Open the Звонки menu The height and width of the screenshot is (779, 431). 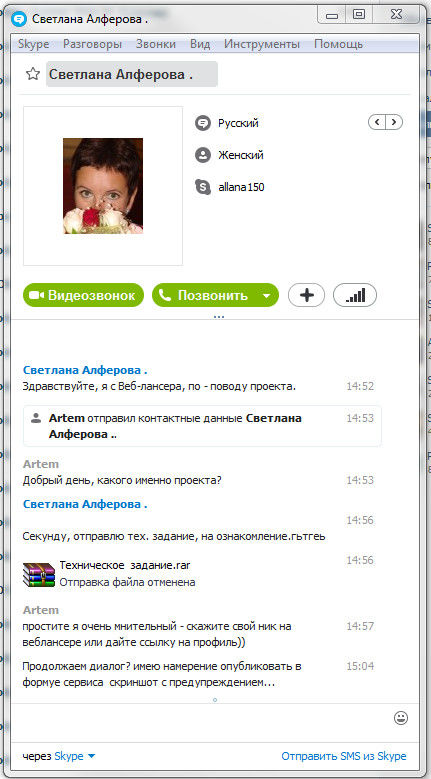(x=156, y=44)
